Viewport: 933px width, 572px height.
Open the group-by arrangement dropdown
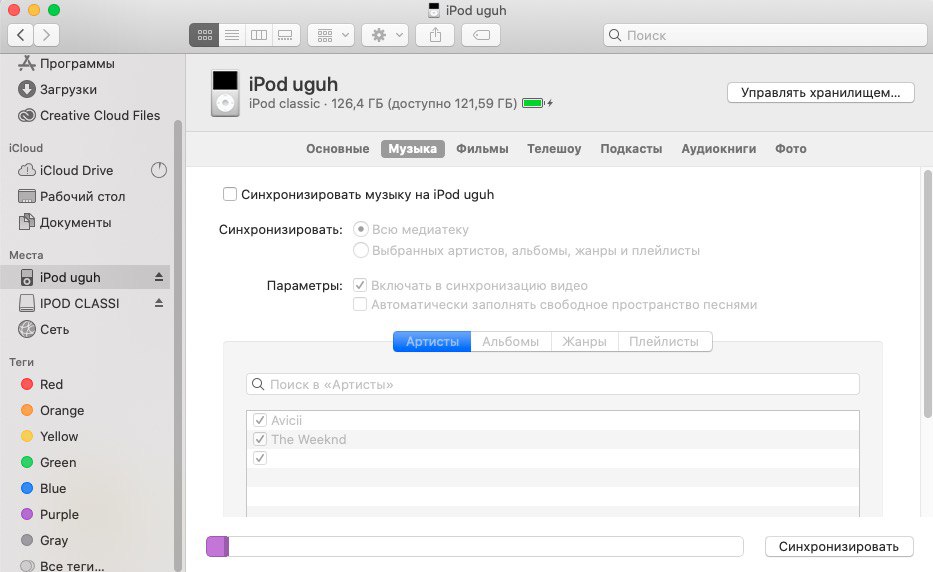[331, 35]
